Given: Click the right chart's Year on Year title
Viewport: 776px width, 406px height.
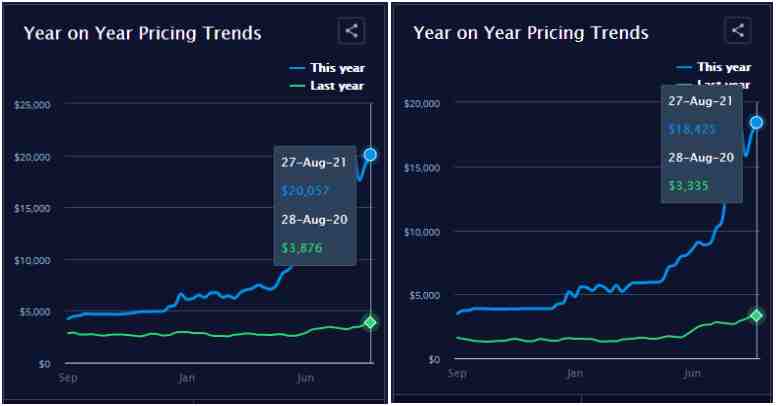Looking at the screenshot, I should 530,33.
